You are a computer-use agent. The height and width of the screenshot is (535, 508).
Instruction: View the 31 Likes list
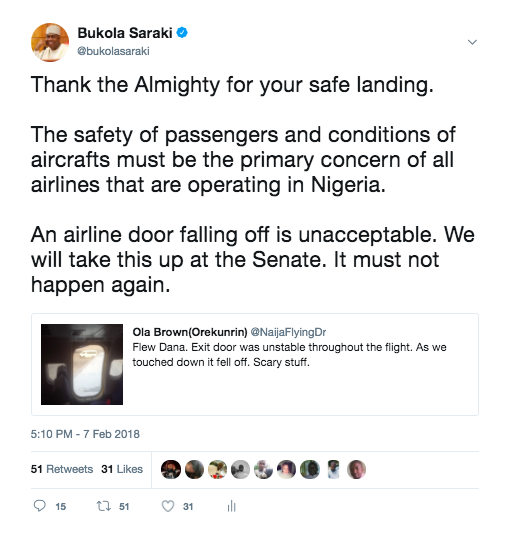(122, 469)
